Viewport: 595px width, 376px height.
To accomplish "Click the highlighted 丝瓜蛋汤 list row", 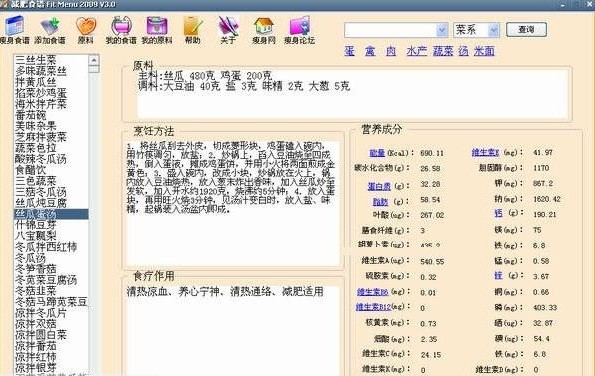I will pos(51,214).
